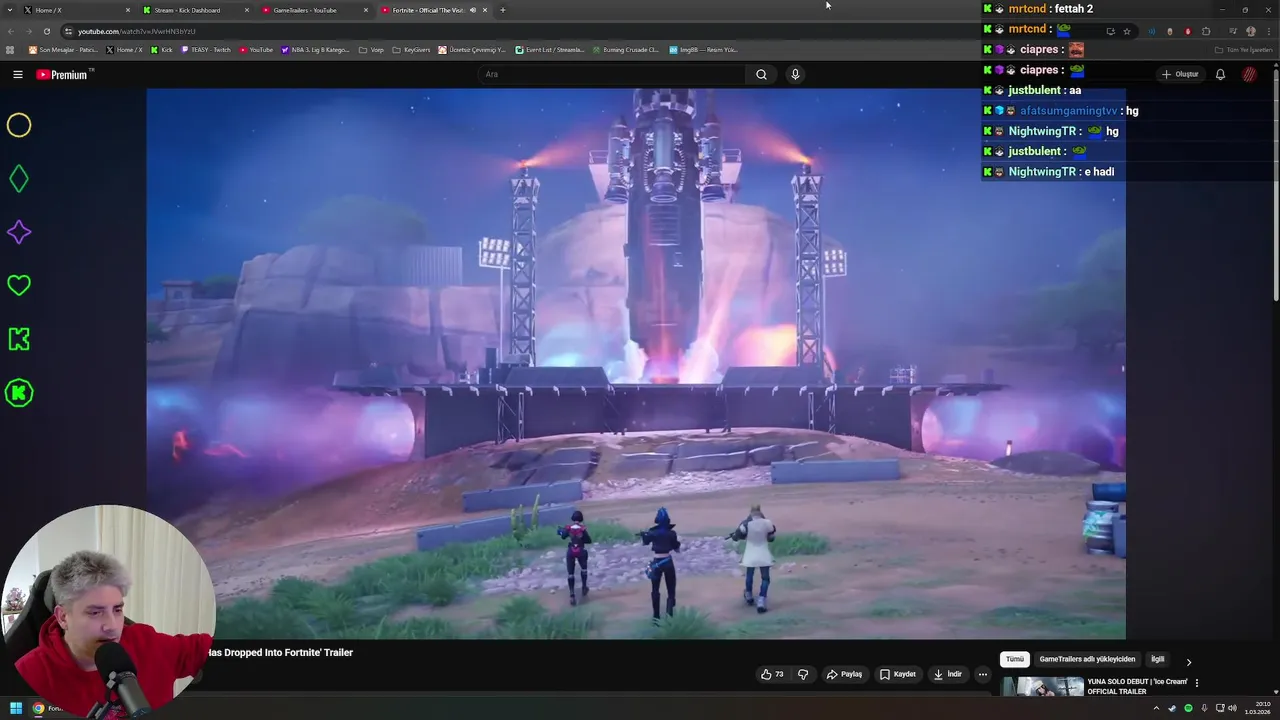Click the Kaydet save button
Image resolution: width=1280 pixels, height=720 pixels.
[897, 674]
